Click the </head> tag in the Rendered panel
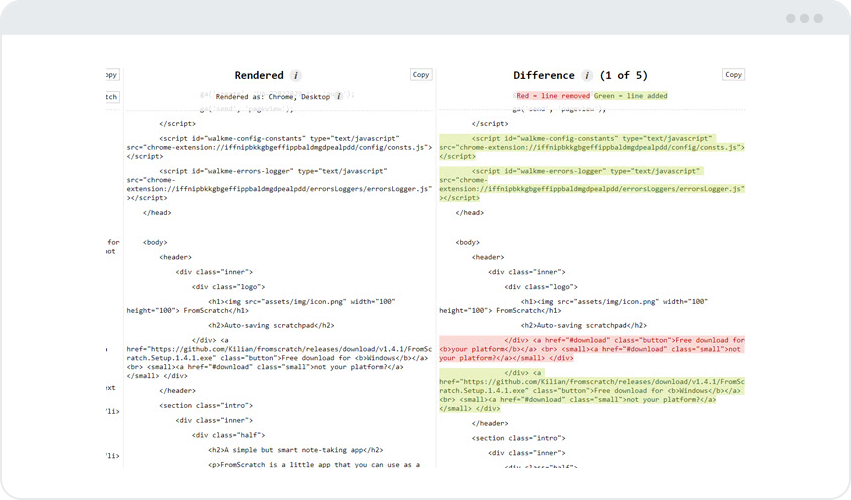The image size is (851, 500). tap(157, 213)
